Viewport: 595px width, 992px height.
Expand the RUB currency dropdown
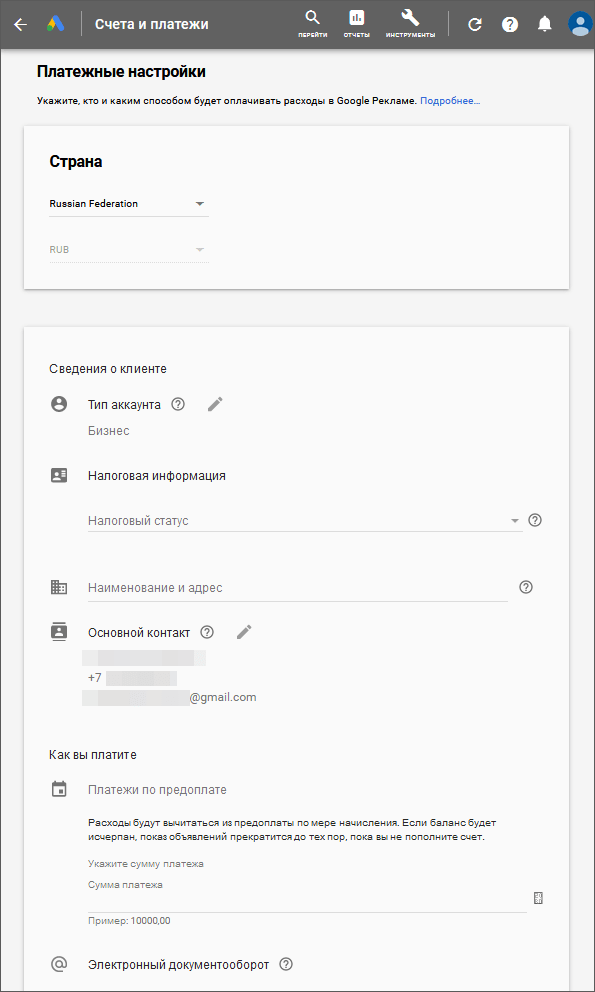pyautogui.click(x=129, y=250)
